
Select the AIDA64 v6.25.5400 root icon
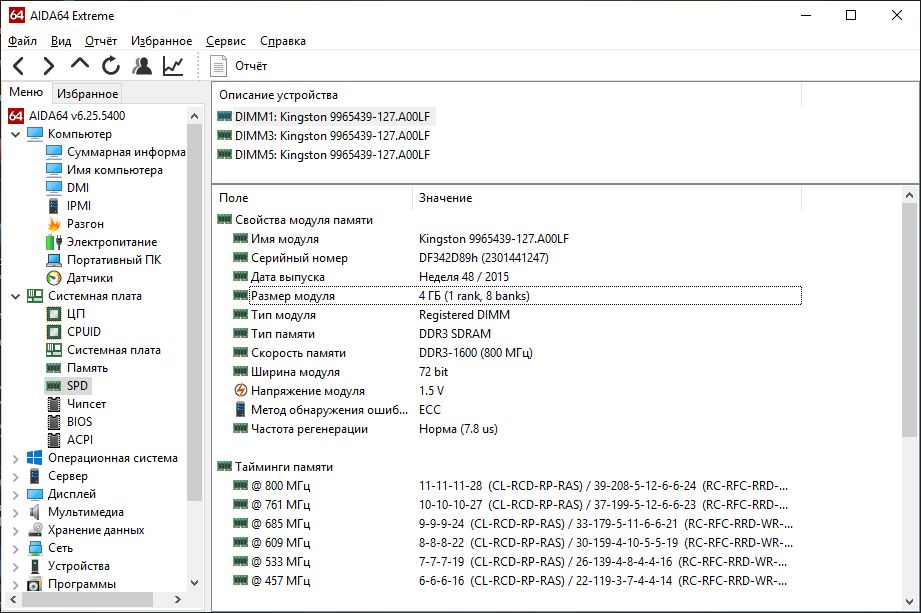pyautogui.click(x=16, y=116)
